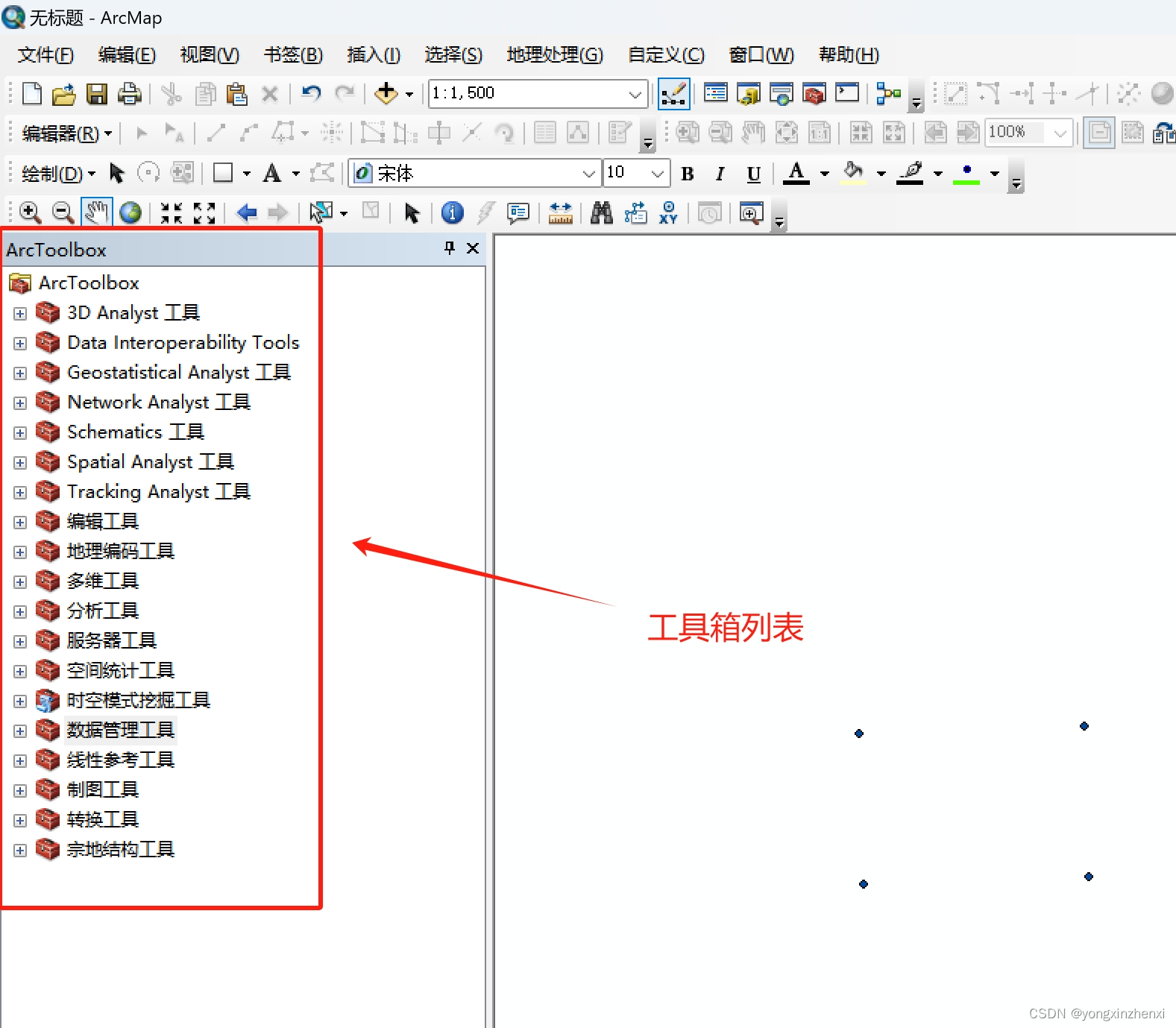Select the Zoom In tool
1176x1028 pixels.
coord(30,213)
